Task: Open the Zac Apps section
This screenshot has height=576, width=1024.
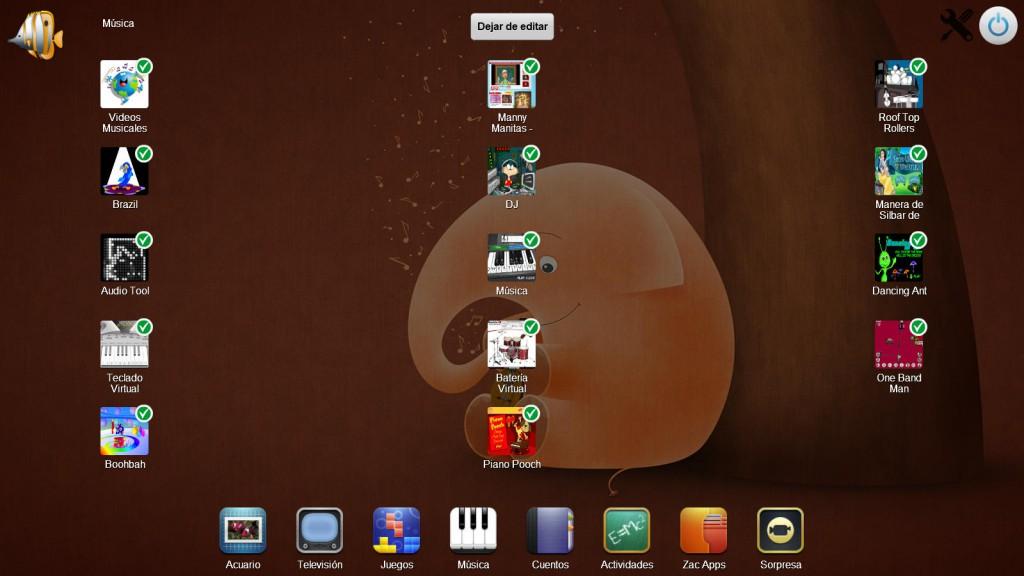Action: [701, 531]
